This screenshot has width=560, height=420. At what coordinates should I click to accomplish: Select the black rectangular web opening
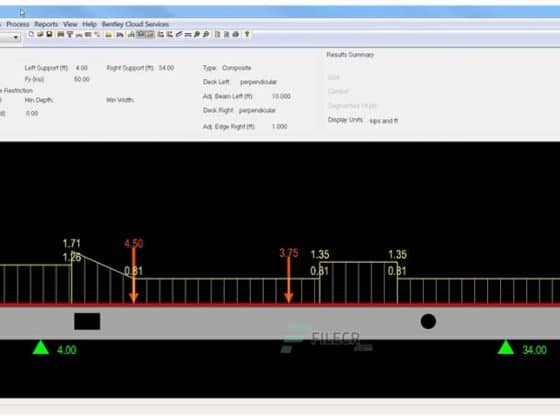coord(87,321)
